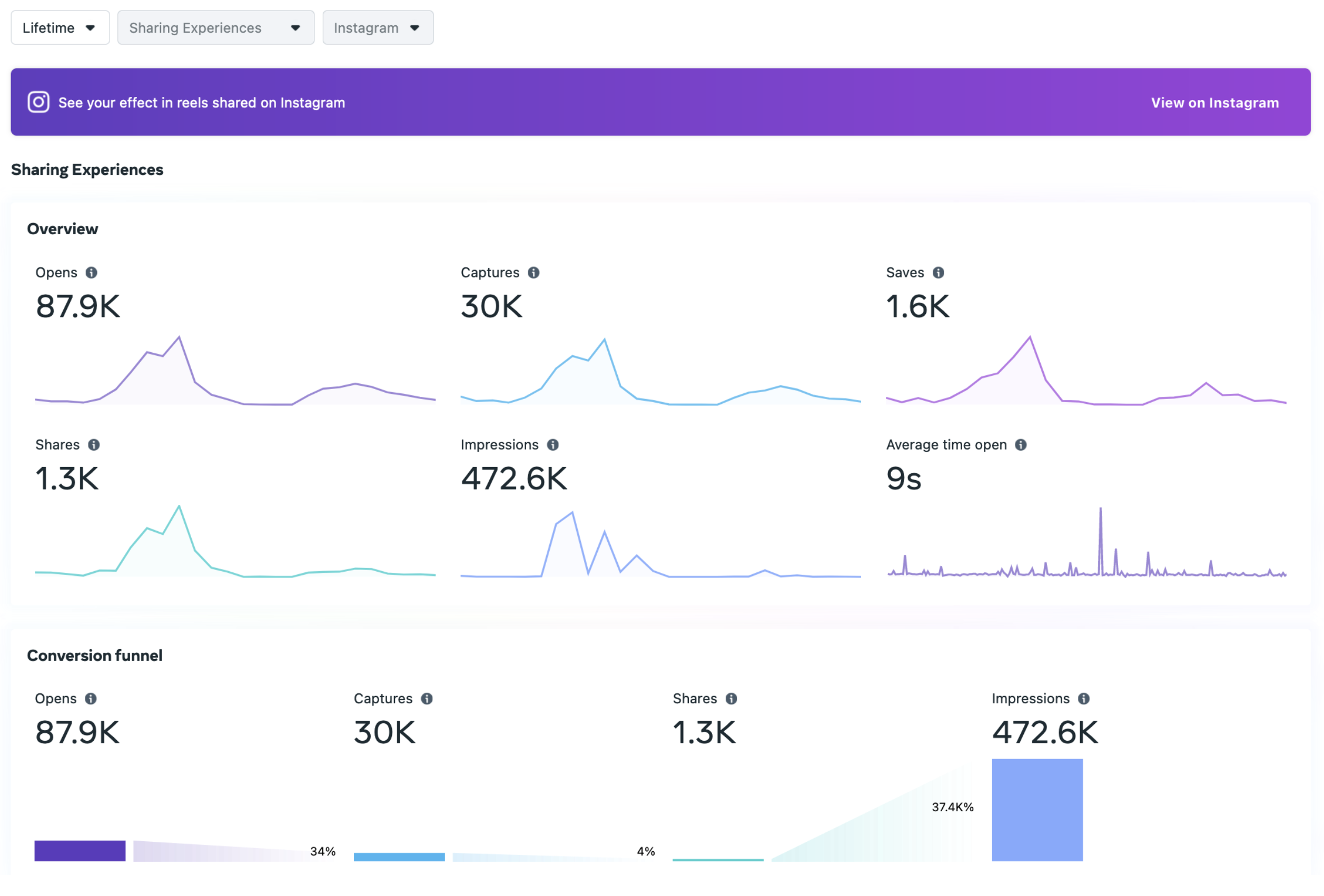1324x896 pixels.
Task: Click the info icon beside Conversion funnel Impressions
Action: pos(1083,699)
